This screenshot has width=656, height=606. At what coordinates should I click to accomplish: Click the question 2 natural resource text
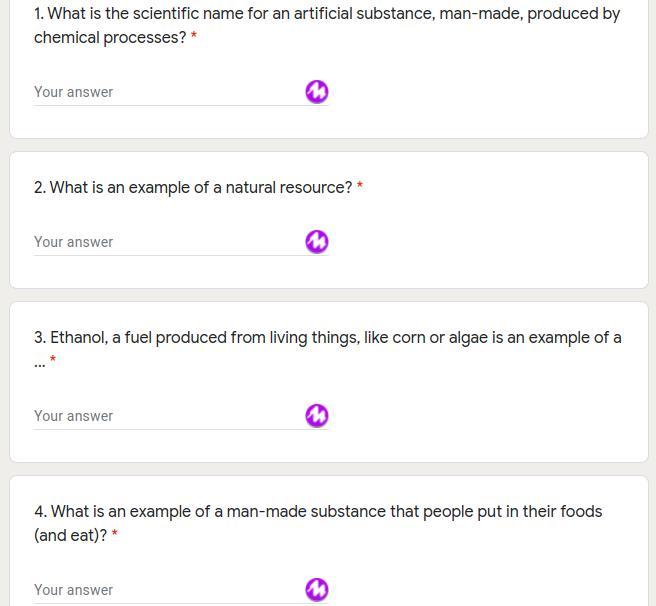[x=200, y=188]
